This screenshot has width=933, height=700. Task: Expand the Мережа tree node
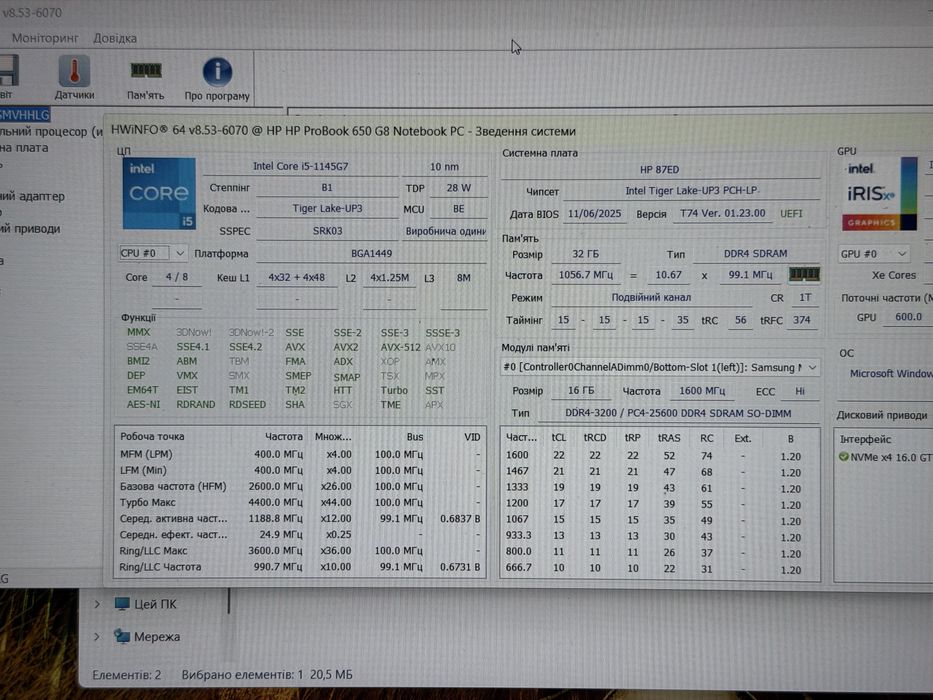pyautogui.click(x=97, y=637)
